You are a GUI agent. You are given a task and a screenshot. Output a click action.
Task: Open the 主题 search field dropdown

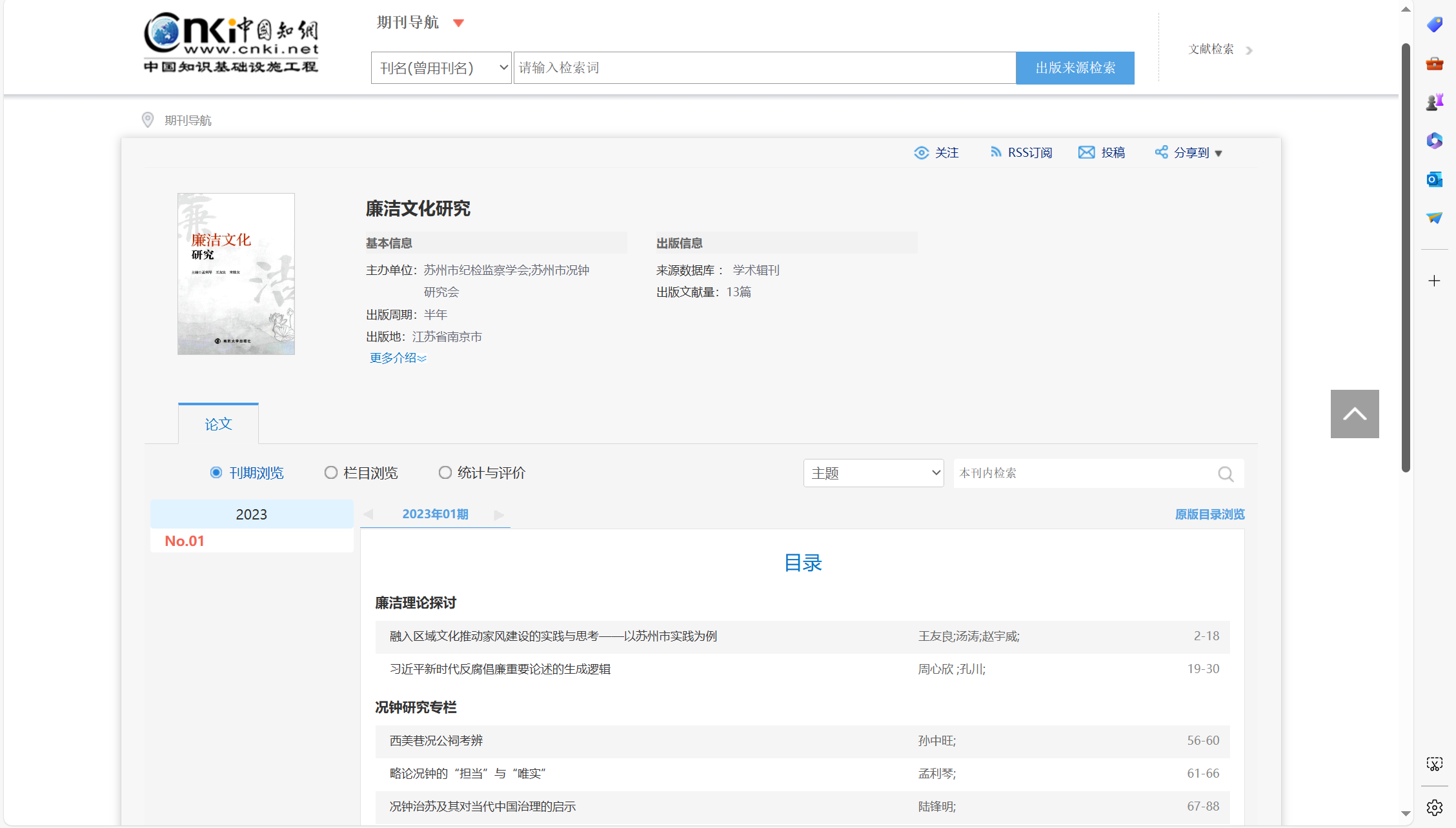click(x=874, y=473)
